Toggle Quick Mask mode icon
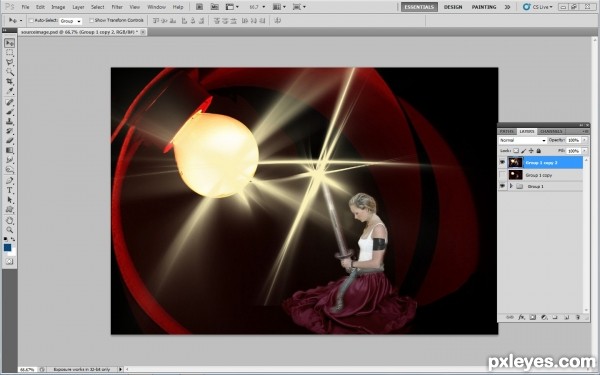 coord(9,262)
